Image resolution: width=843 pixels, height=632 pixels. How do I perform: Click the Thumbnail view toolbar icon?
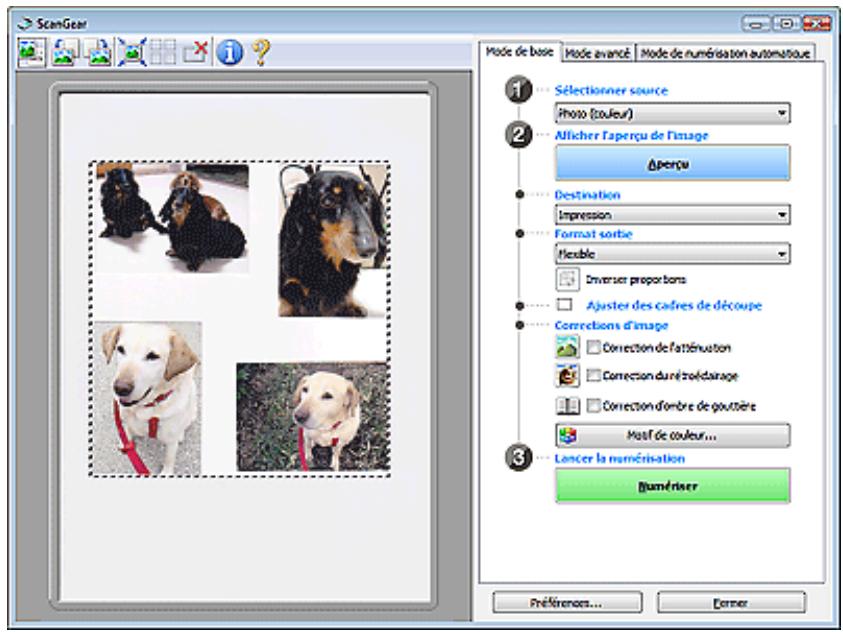click(x=31, y=53)
